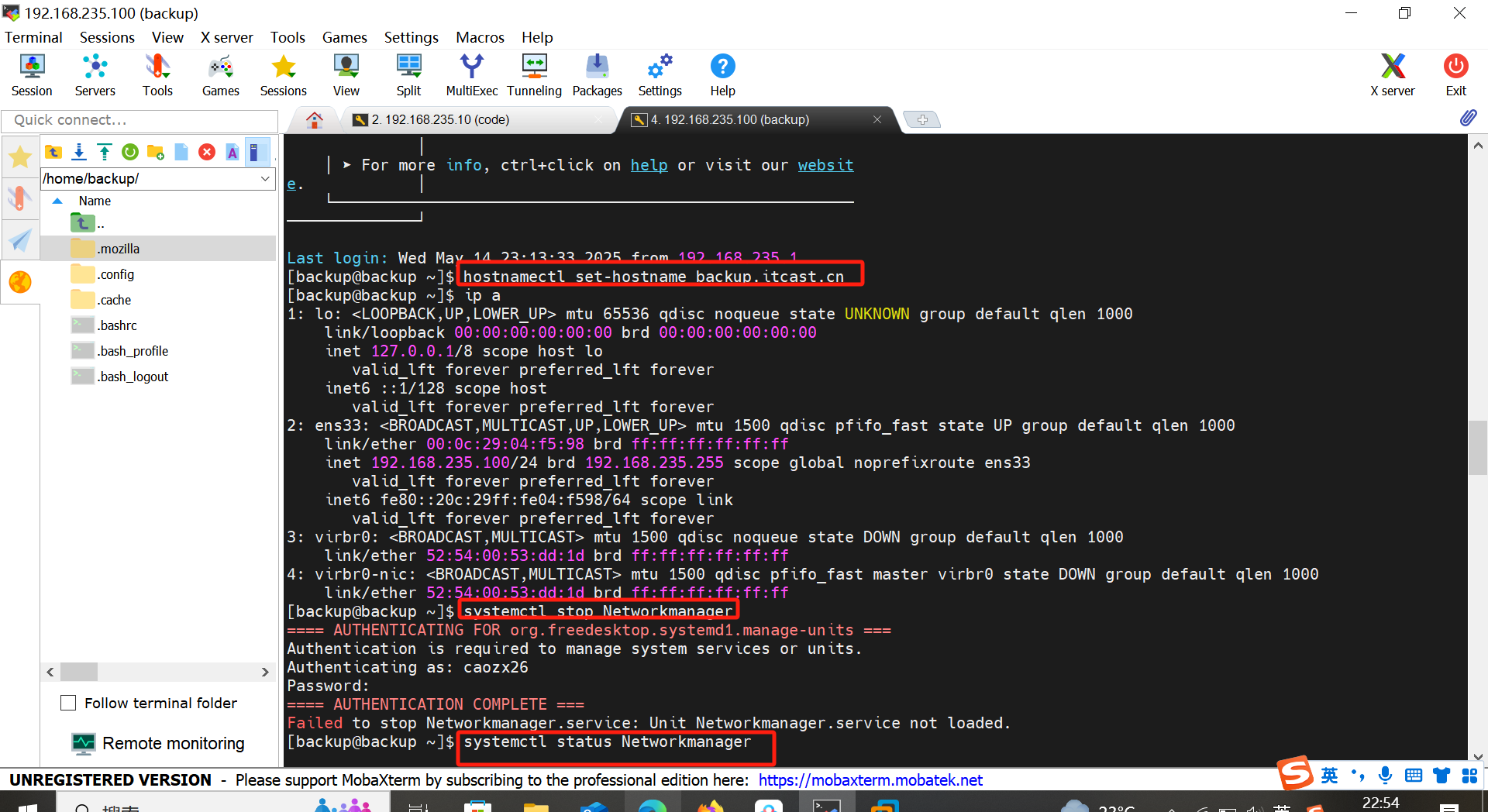Go to the home tab
Screen dimensions: 1488x812
(x=314, y=120)
